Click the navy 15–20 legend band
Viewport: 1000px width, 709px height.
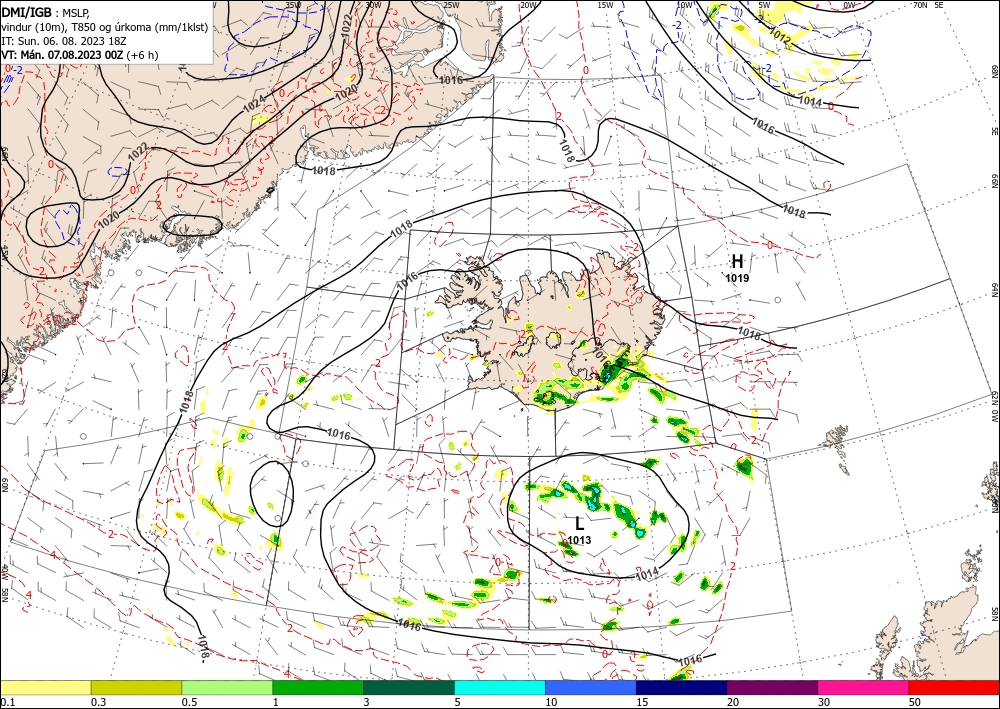click(681, 687)
